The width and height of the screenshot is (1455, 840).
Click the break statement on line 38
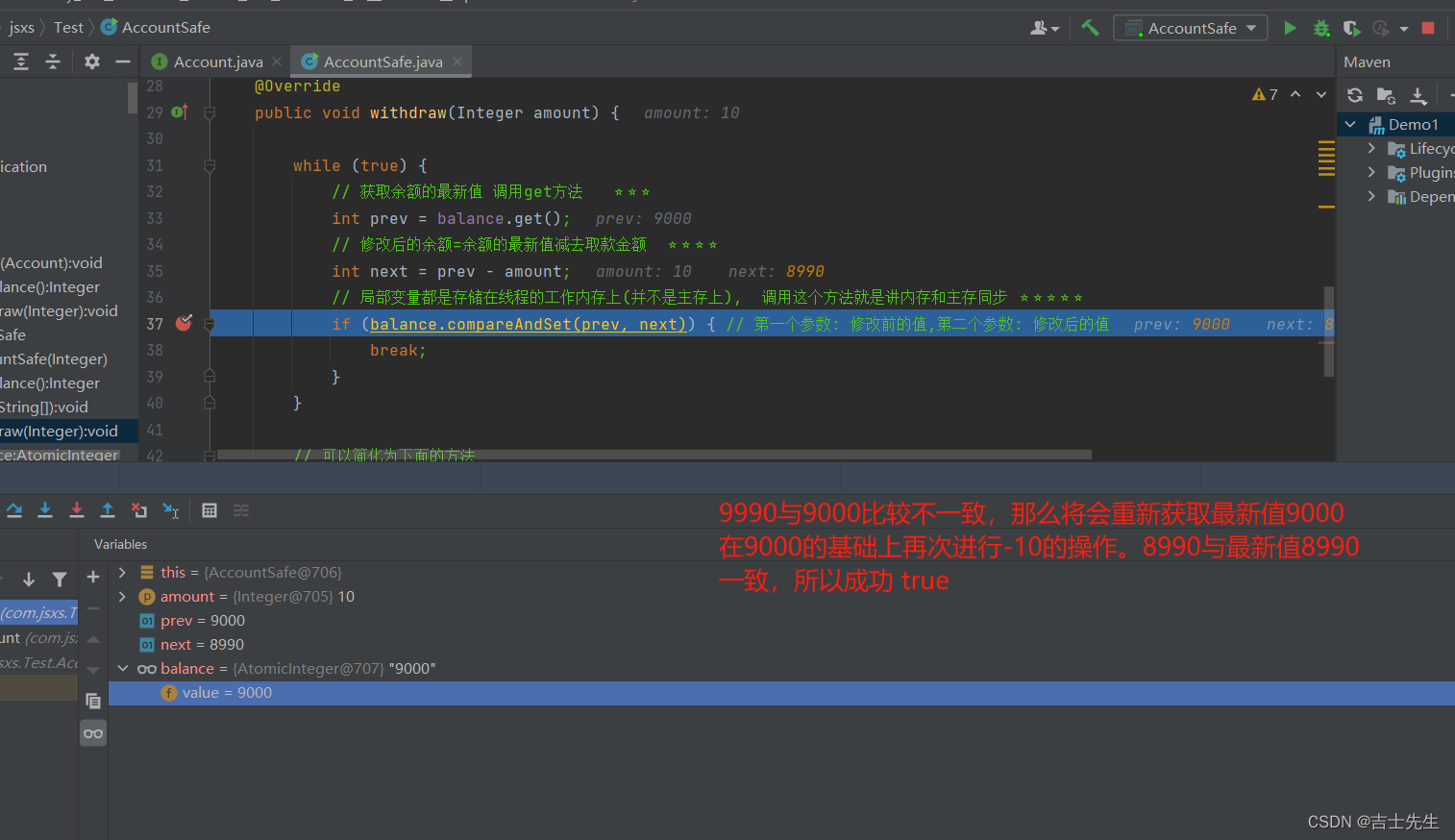pos(398,350)
